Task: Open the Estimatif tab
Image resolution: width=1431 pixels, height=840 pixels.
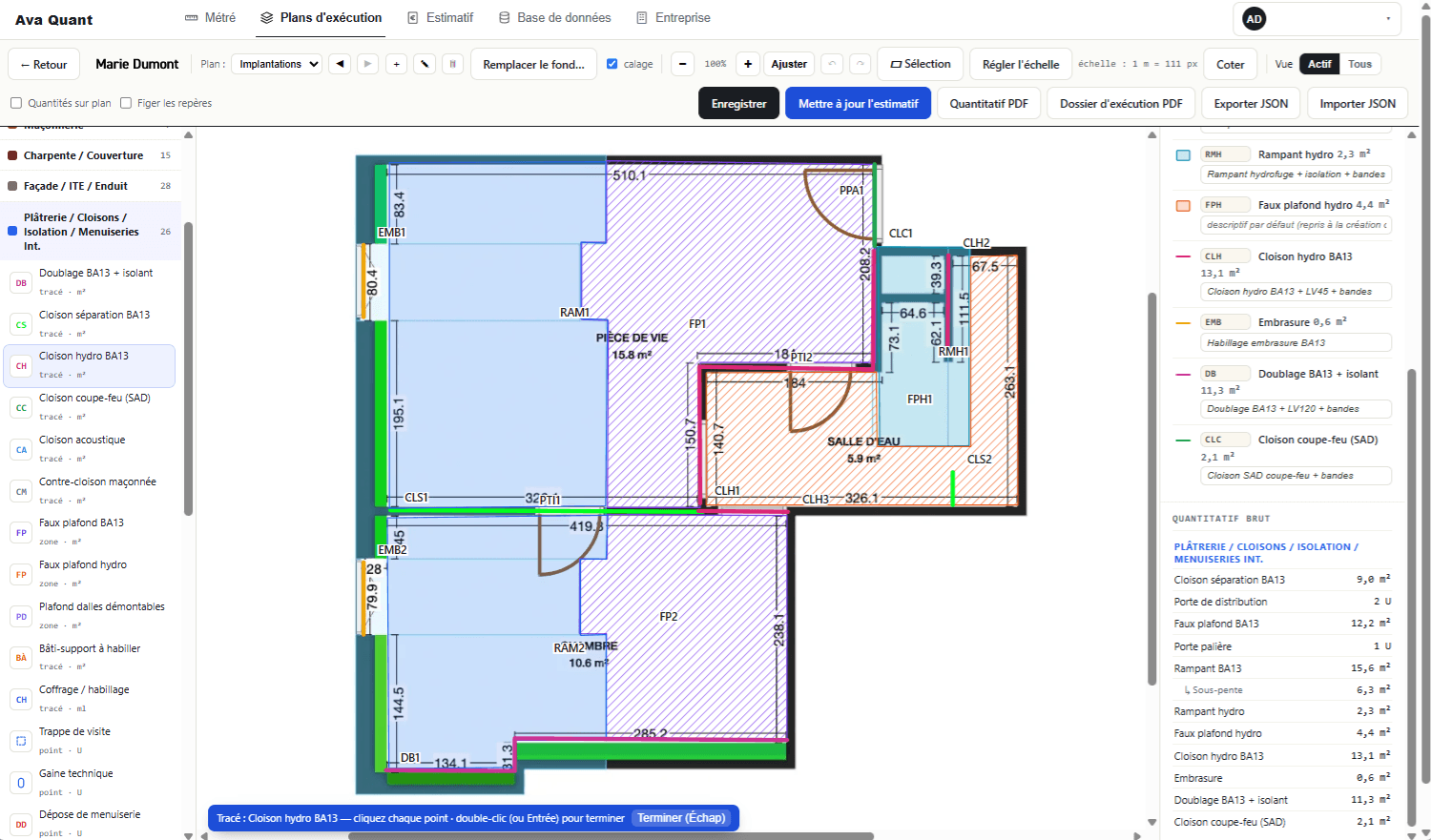Action: pyautogui.click(x=440, y=18)
